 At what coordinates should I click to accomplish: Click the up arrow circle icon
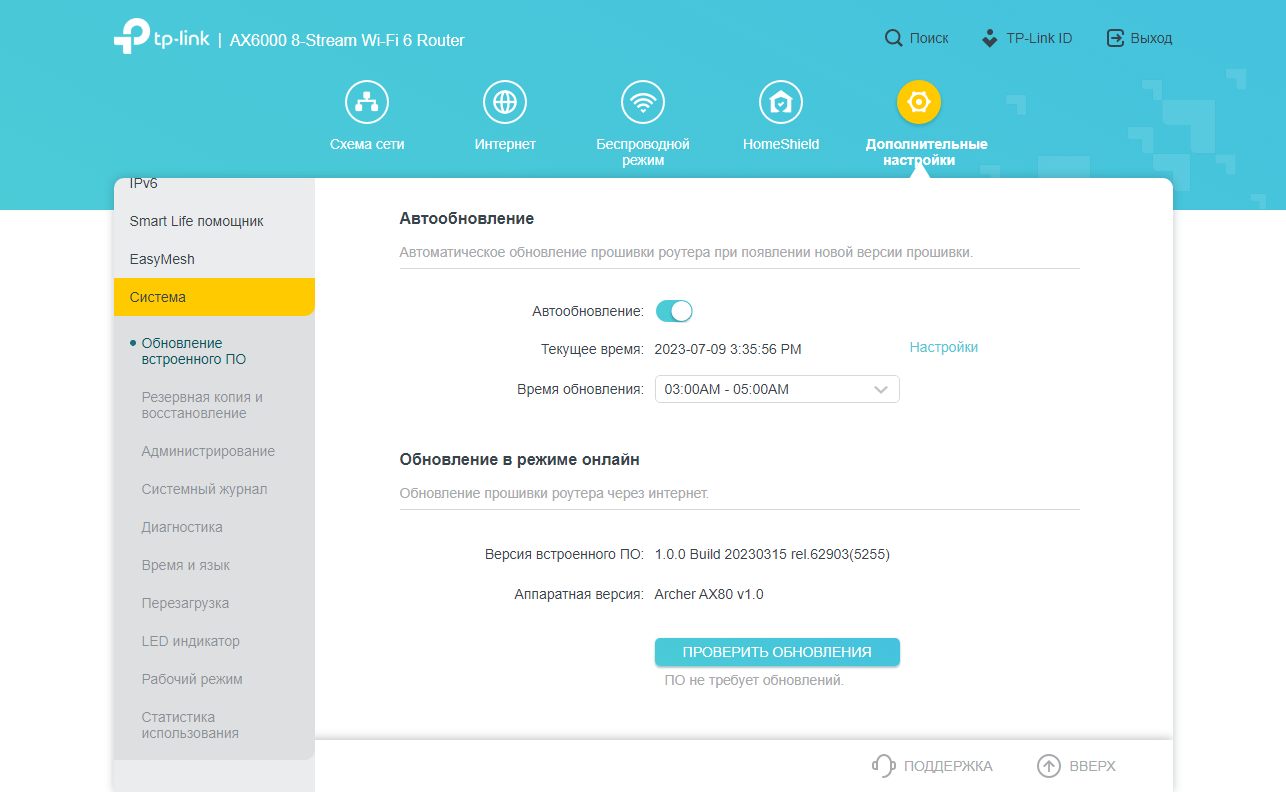(1048, 766)
